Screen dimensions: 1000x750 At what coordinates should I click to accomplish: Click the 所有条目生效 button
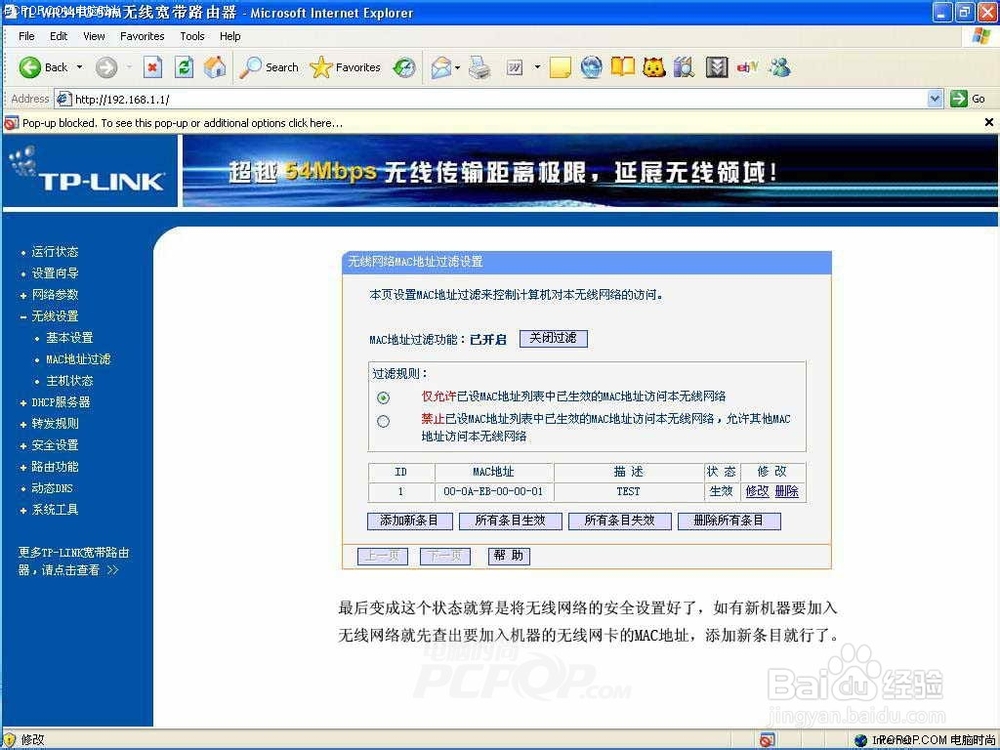(510, 521)
